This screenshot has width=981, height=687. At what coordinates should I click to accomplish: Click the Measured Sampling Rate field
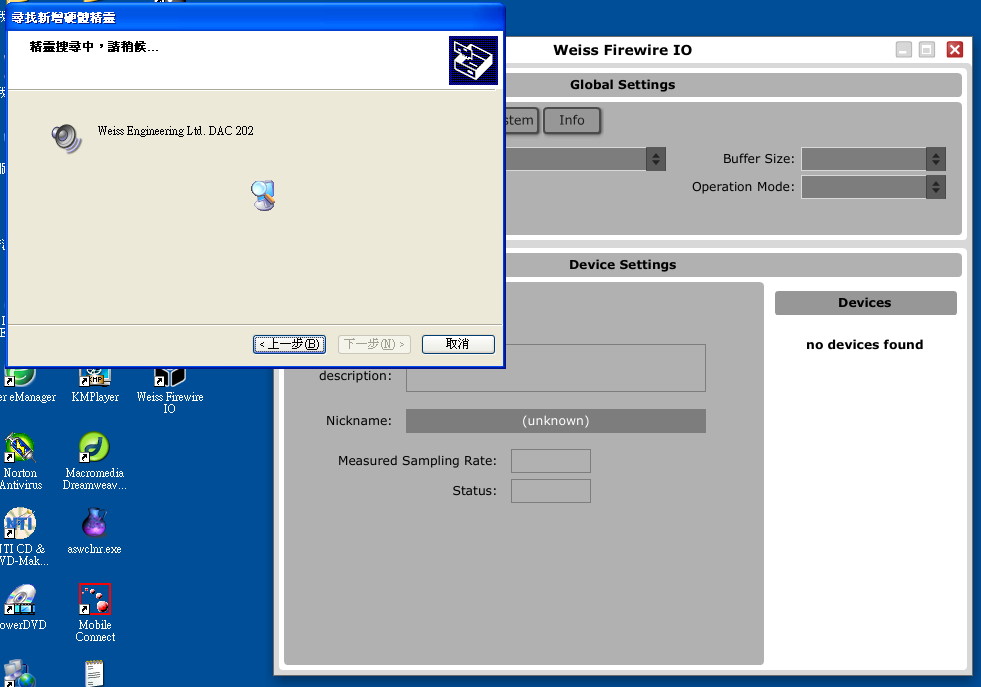[551, 461]
